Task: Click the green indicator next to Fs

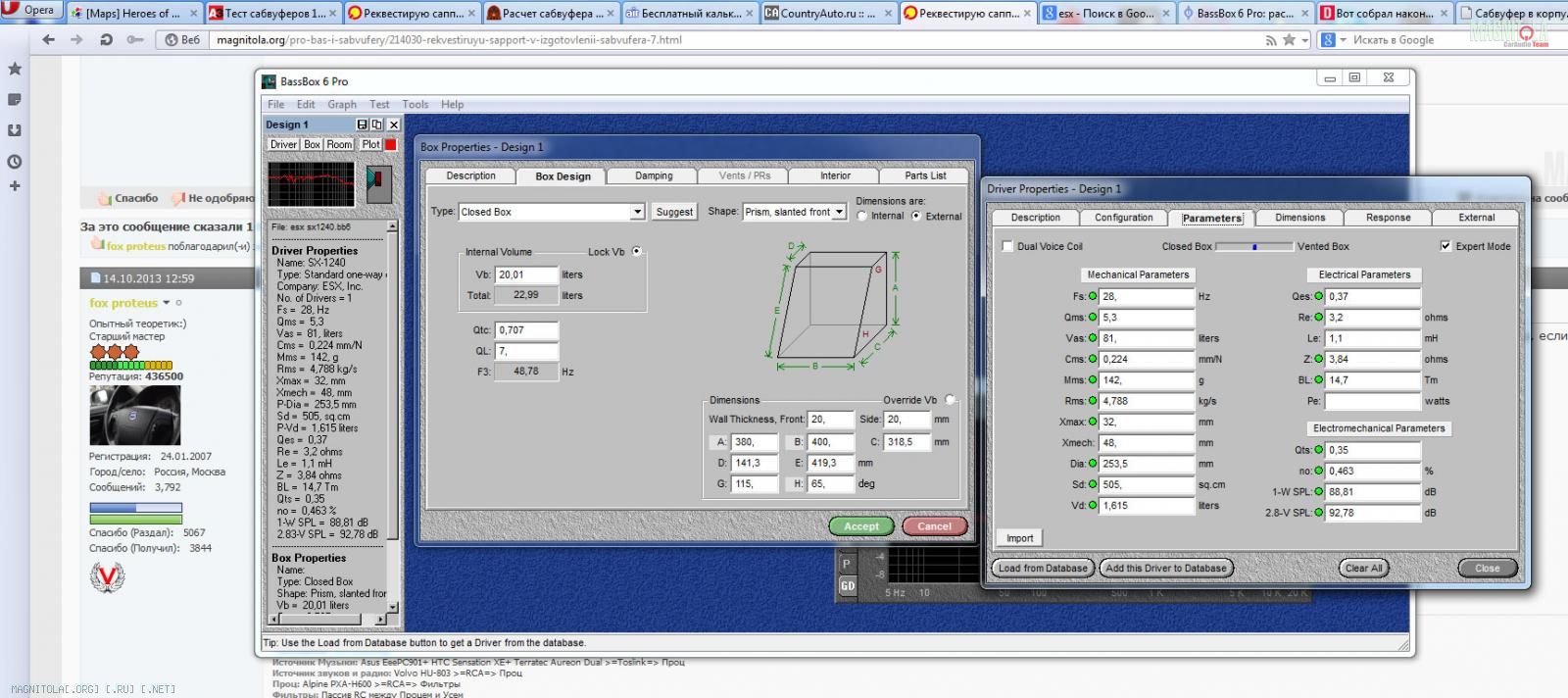Action: click(1094, 296)
